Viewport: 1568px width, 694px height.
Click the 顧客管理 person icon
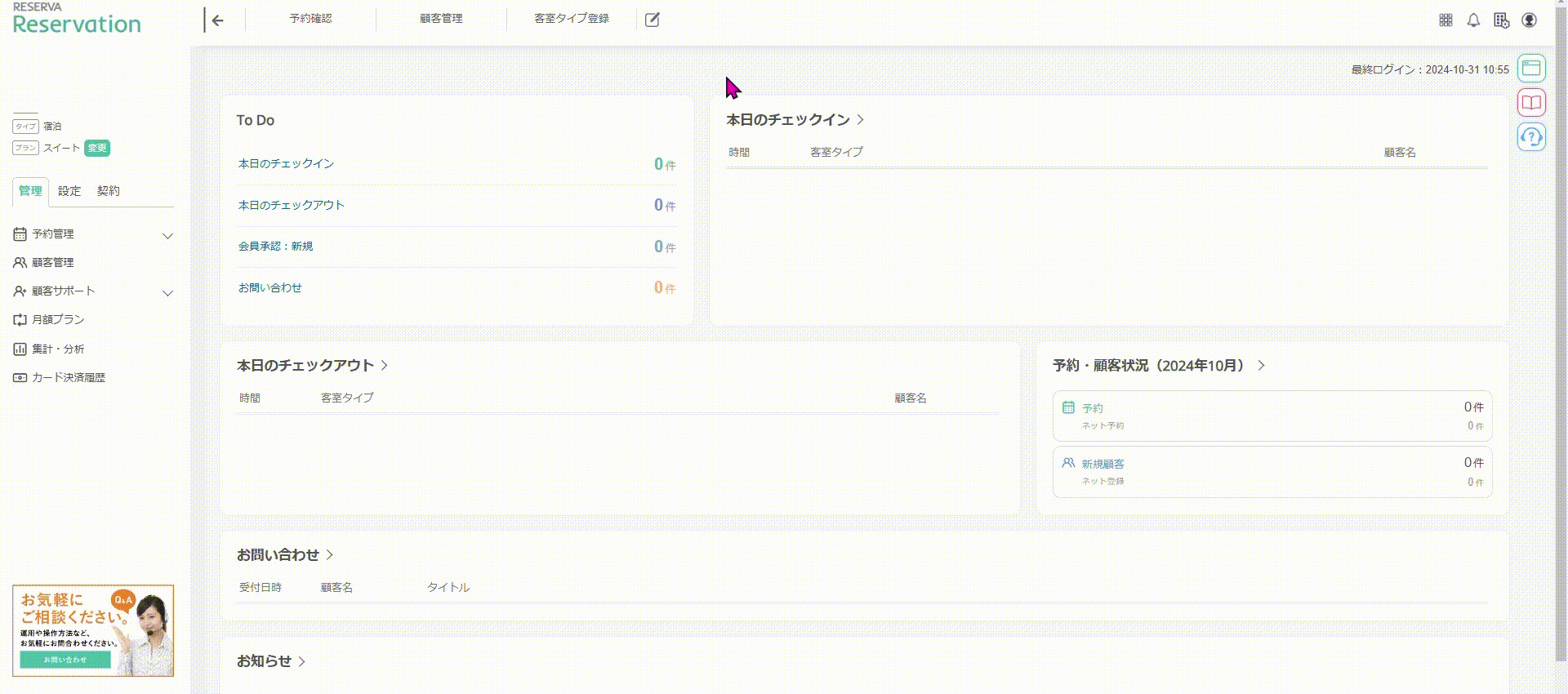click(20, 263)
